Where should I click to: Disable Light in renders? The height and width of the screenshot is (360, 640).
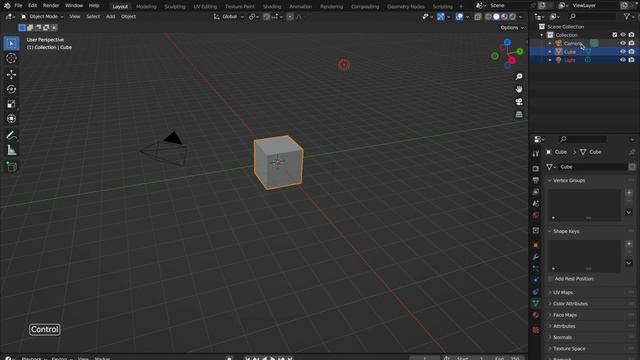click(x=631, y=60)
